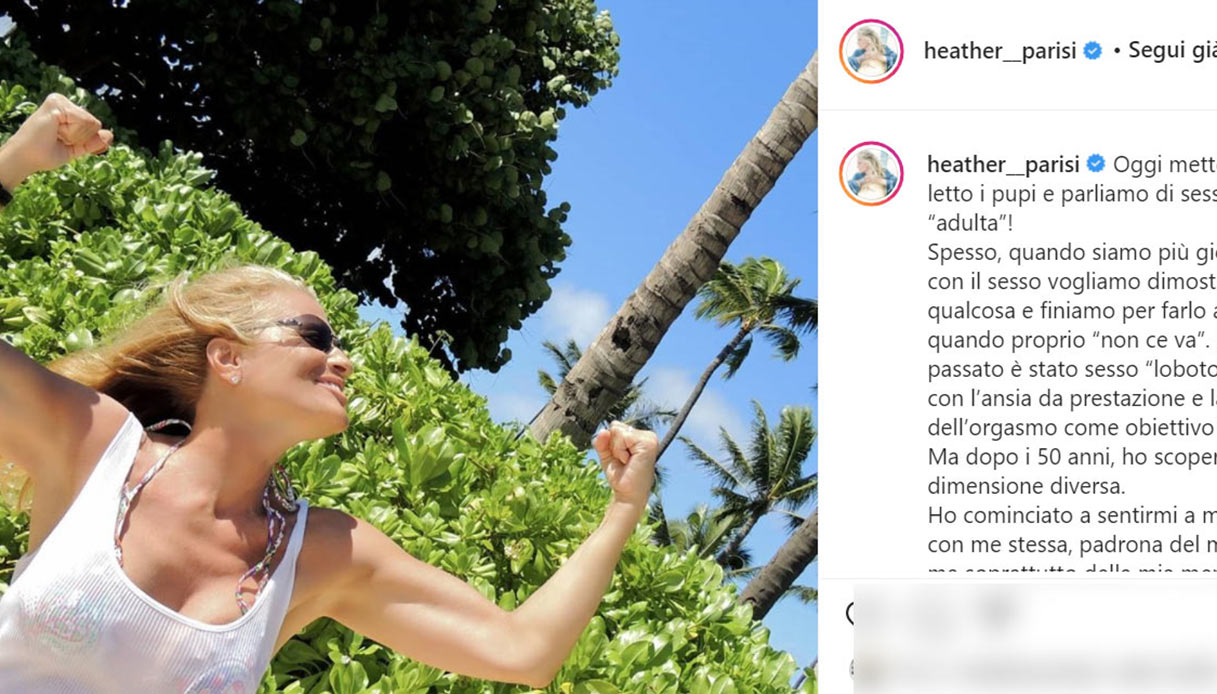Open the heather__parisi username in the header

pos(1000,51)
